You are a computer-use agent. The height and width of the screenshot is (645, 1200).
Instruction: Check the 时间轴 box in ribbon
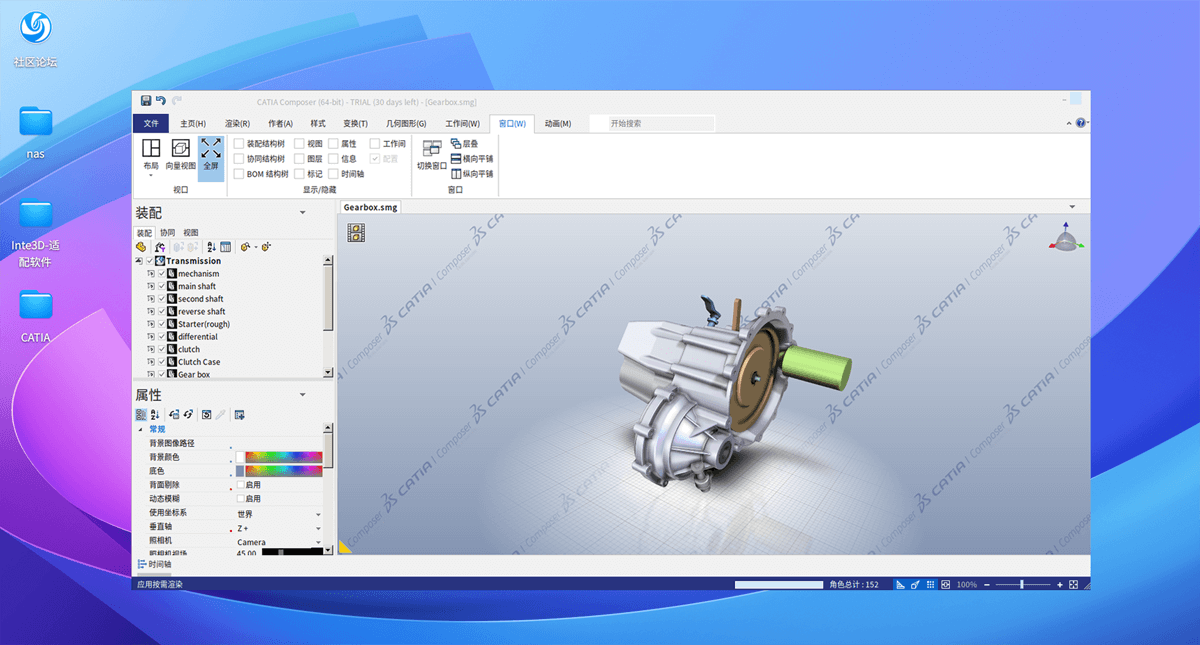[x=333, y=174]
